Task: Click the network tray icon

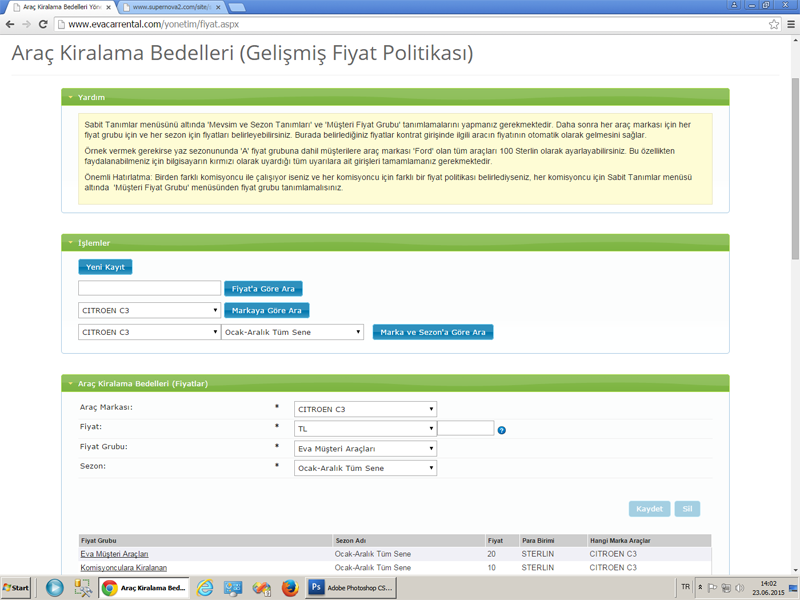Action: click(x=726, y=588)
